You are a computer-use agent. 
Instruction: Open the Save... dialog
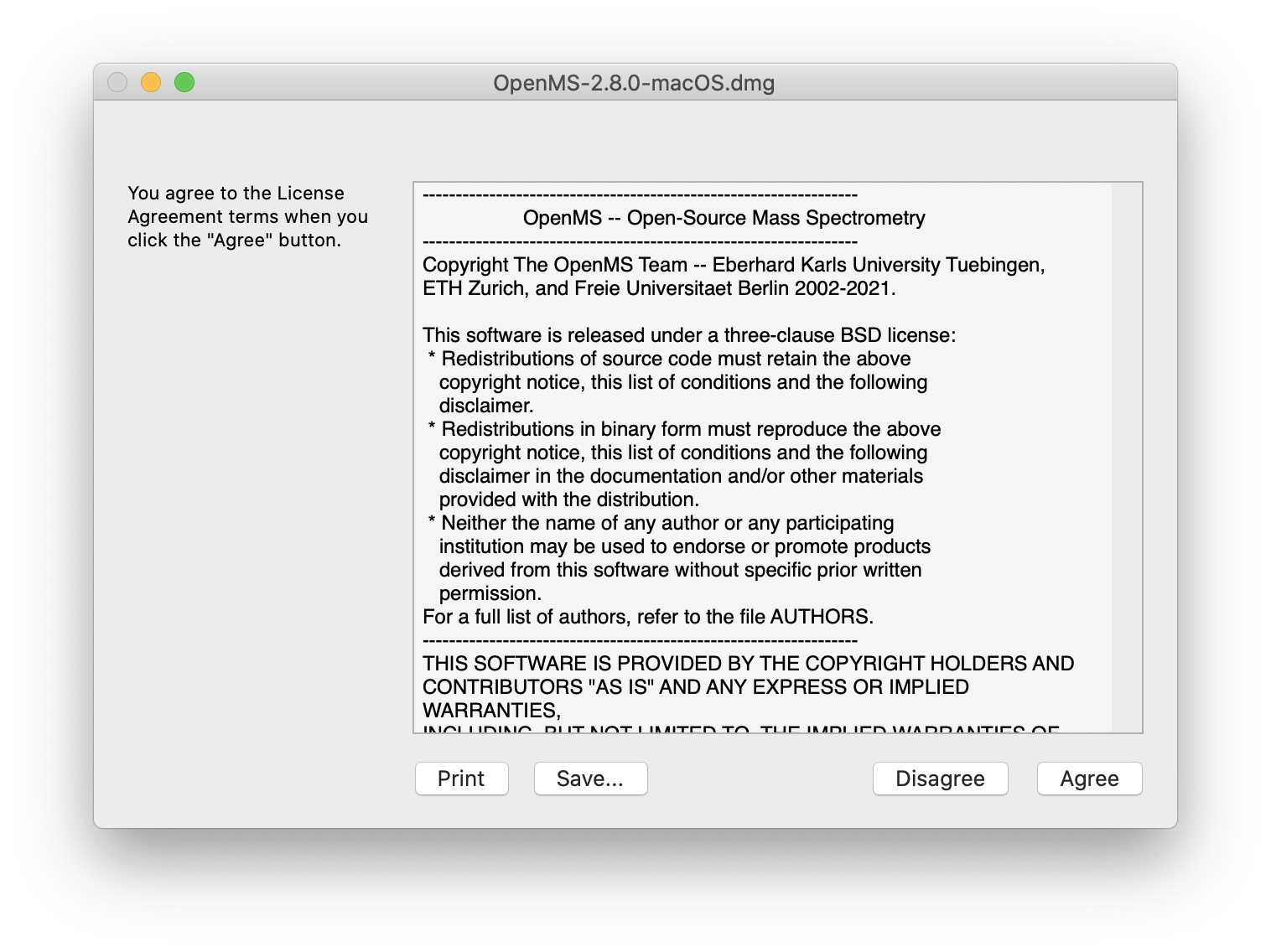(x=590, y=779)
